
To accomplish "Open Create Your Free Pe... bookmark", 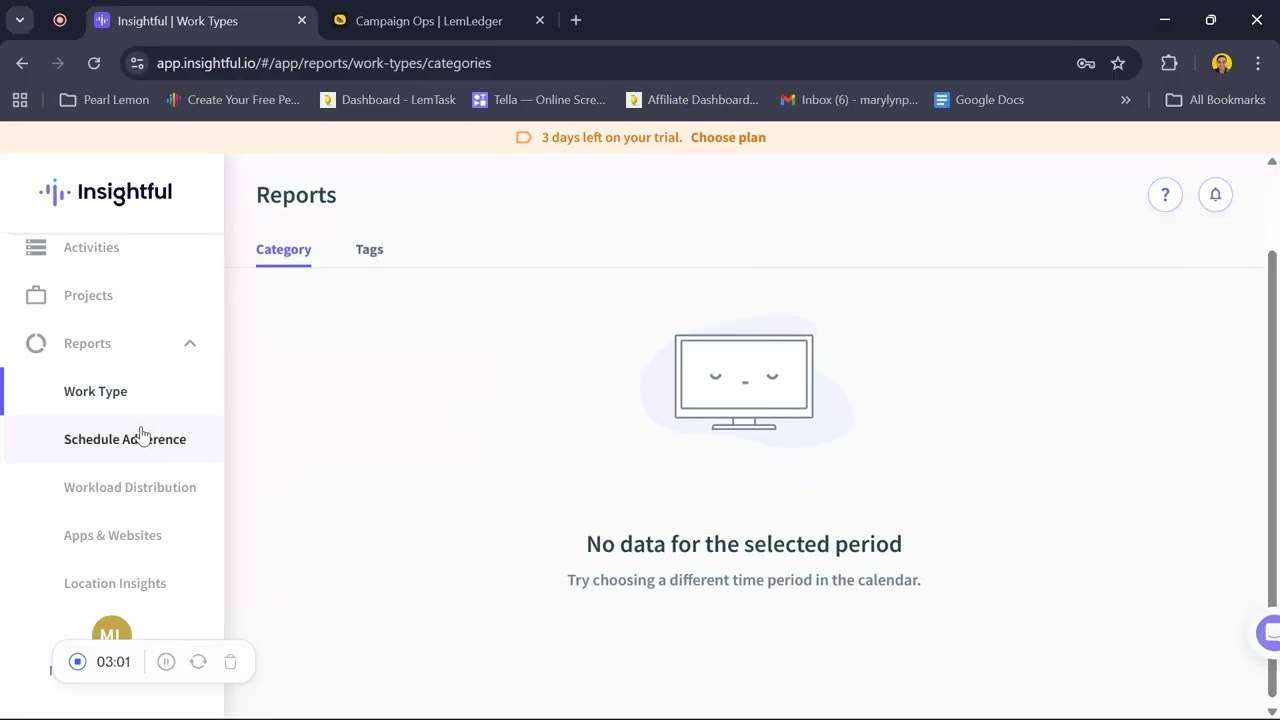I will point(233,100).
